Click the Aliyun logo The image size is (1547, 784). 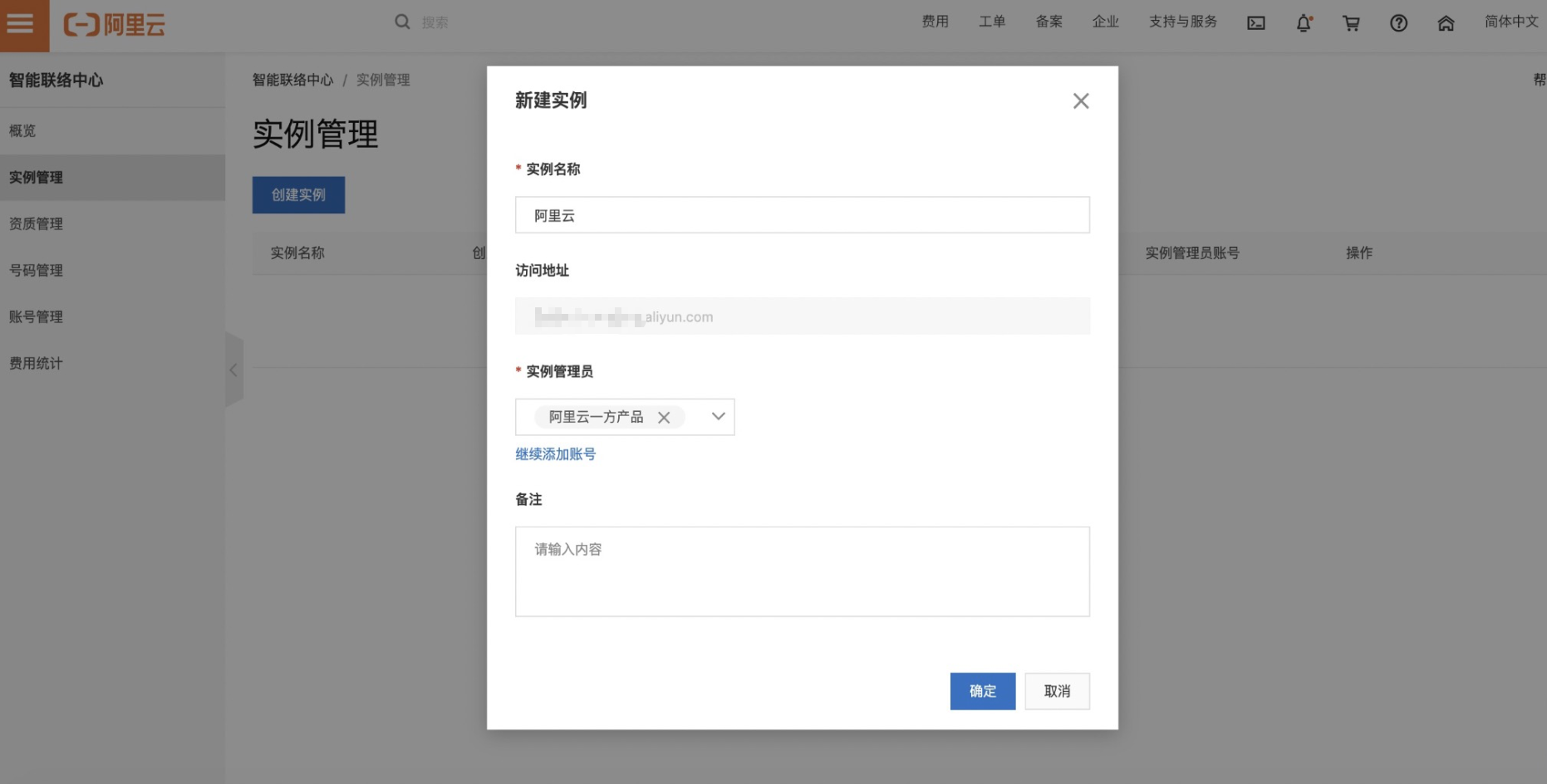click(x=115, y=25)
